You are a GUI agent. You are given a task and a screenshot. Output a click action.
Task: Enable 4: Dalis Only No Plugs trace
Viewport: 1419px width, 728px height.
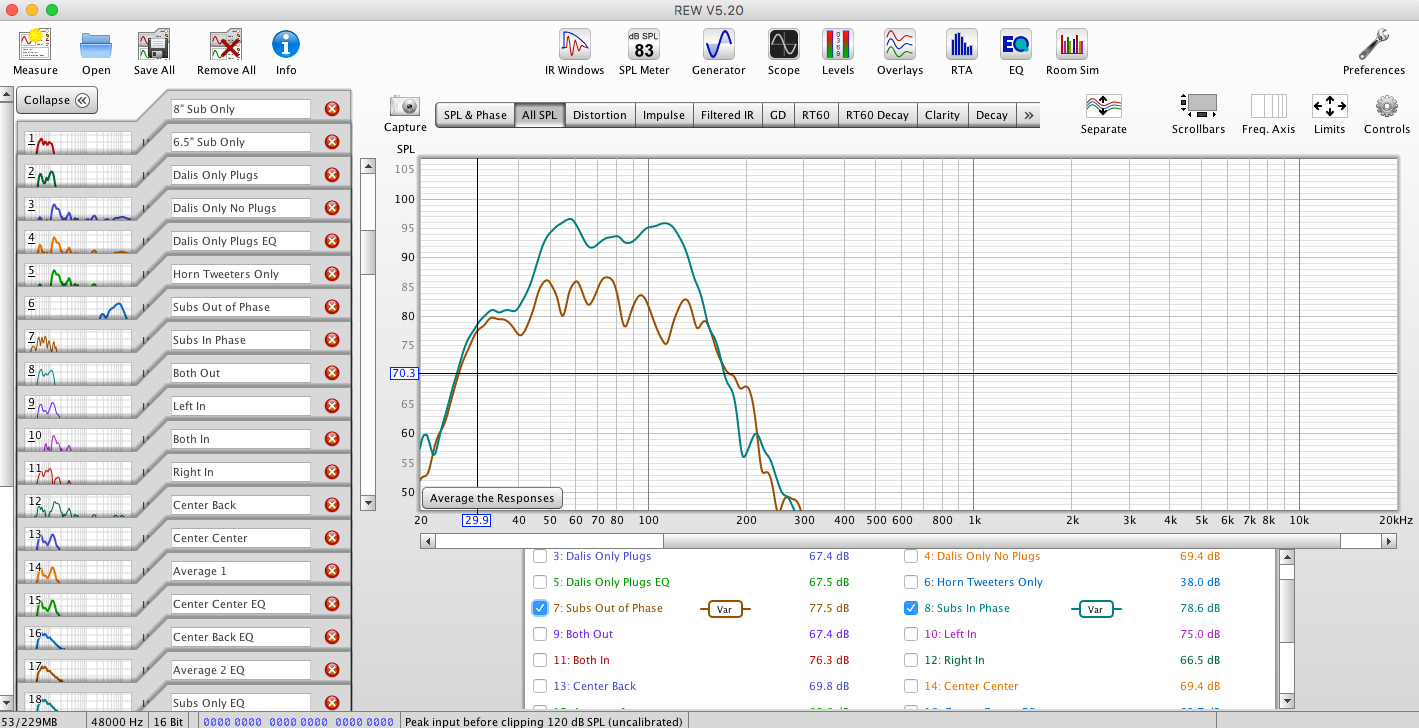(911, 556)
